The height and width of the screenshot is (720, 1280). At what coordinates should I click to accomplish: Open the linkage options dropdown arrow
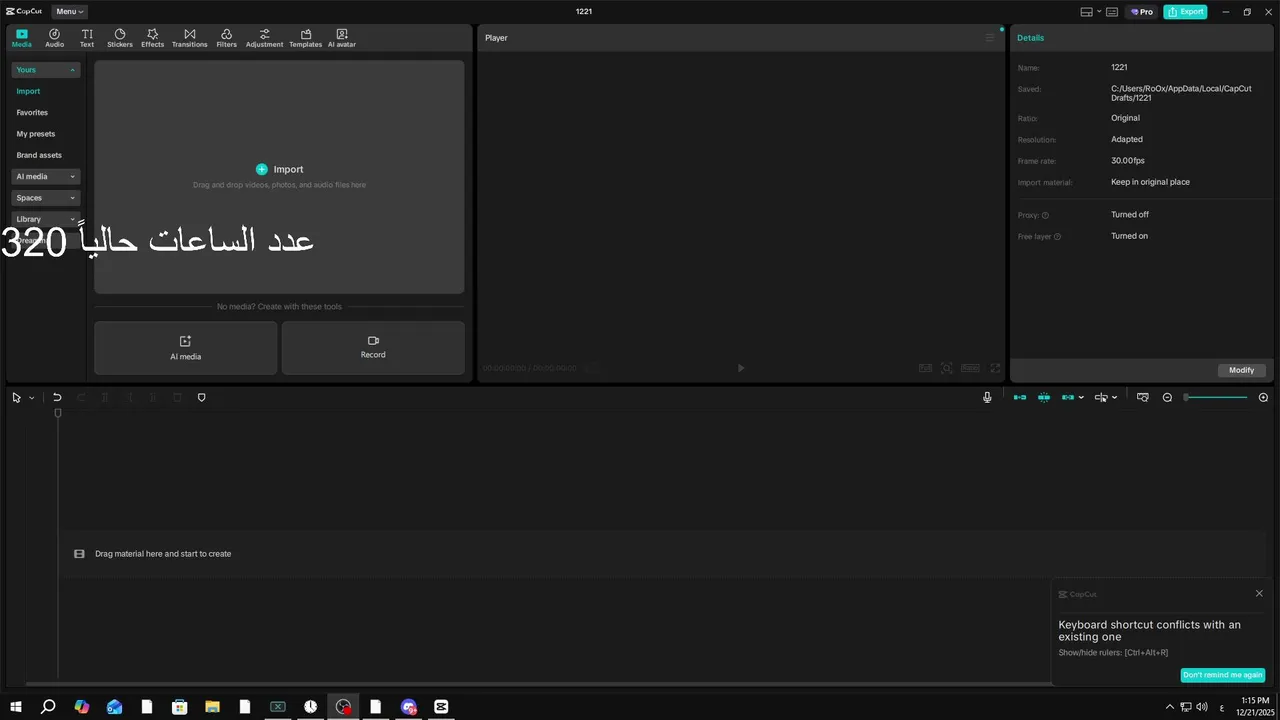[1081, 398]
